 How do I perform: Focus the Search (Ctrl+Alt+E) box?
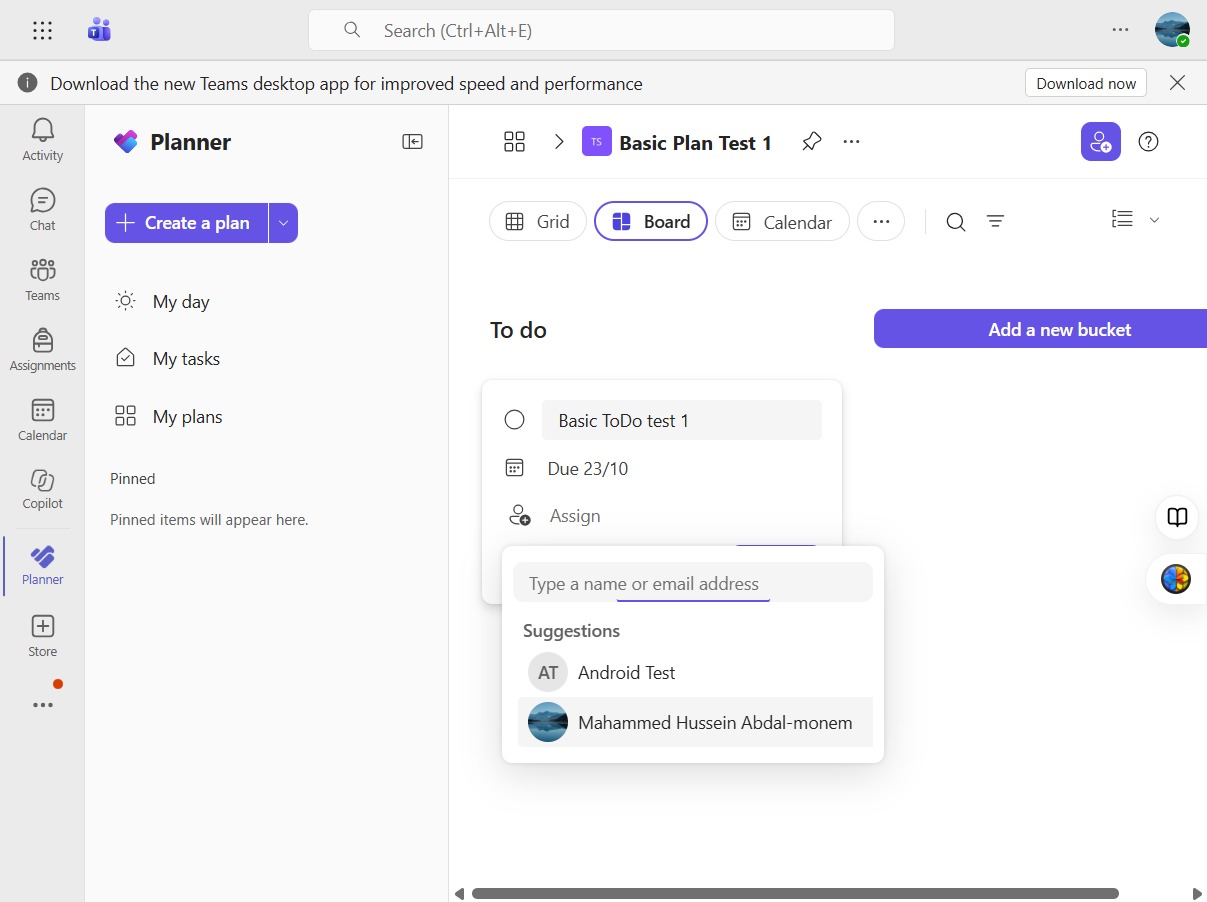click(x=601, y=30)
